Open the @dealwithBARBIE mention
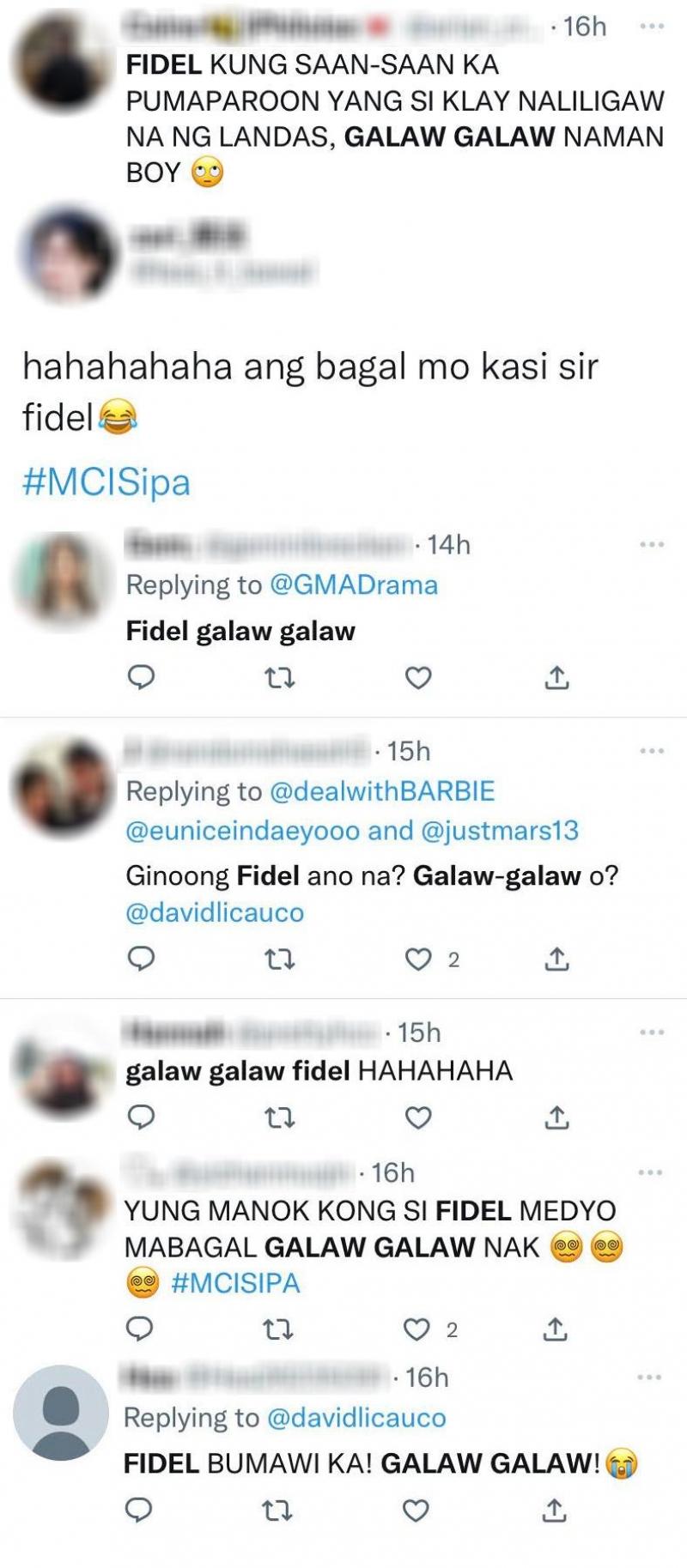 (382, 791)
